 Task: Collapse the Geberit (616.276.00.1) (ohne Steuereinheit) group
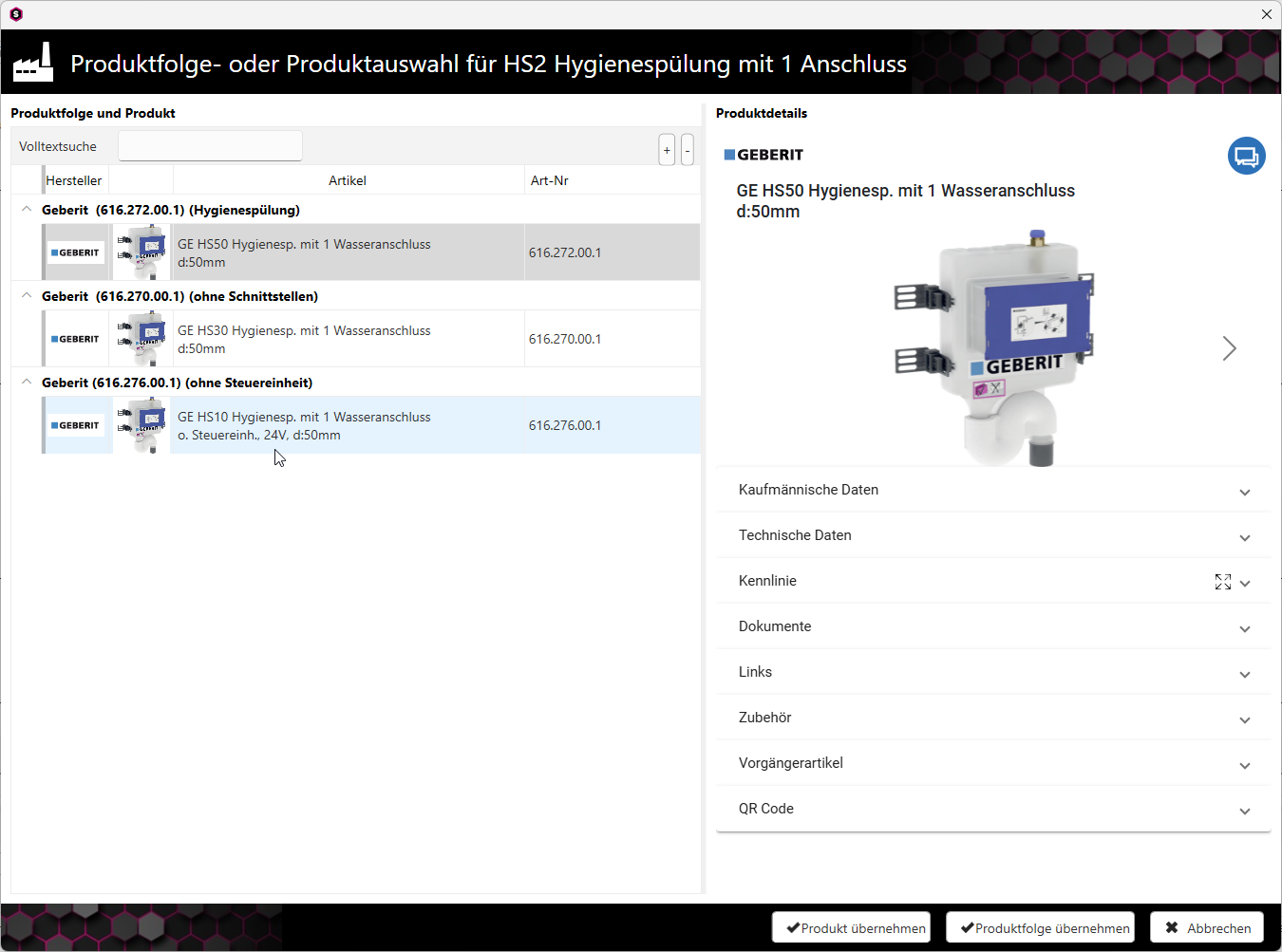pos(27,383)
